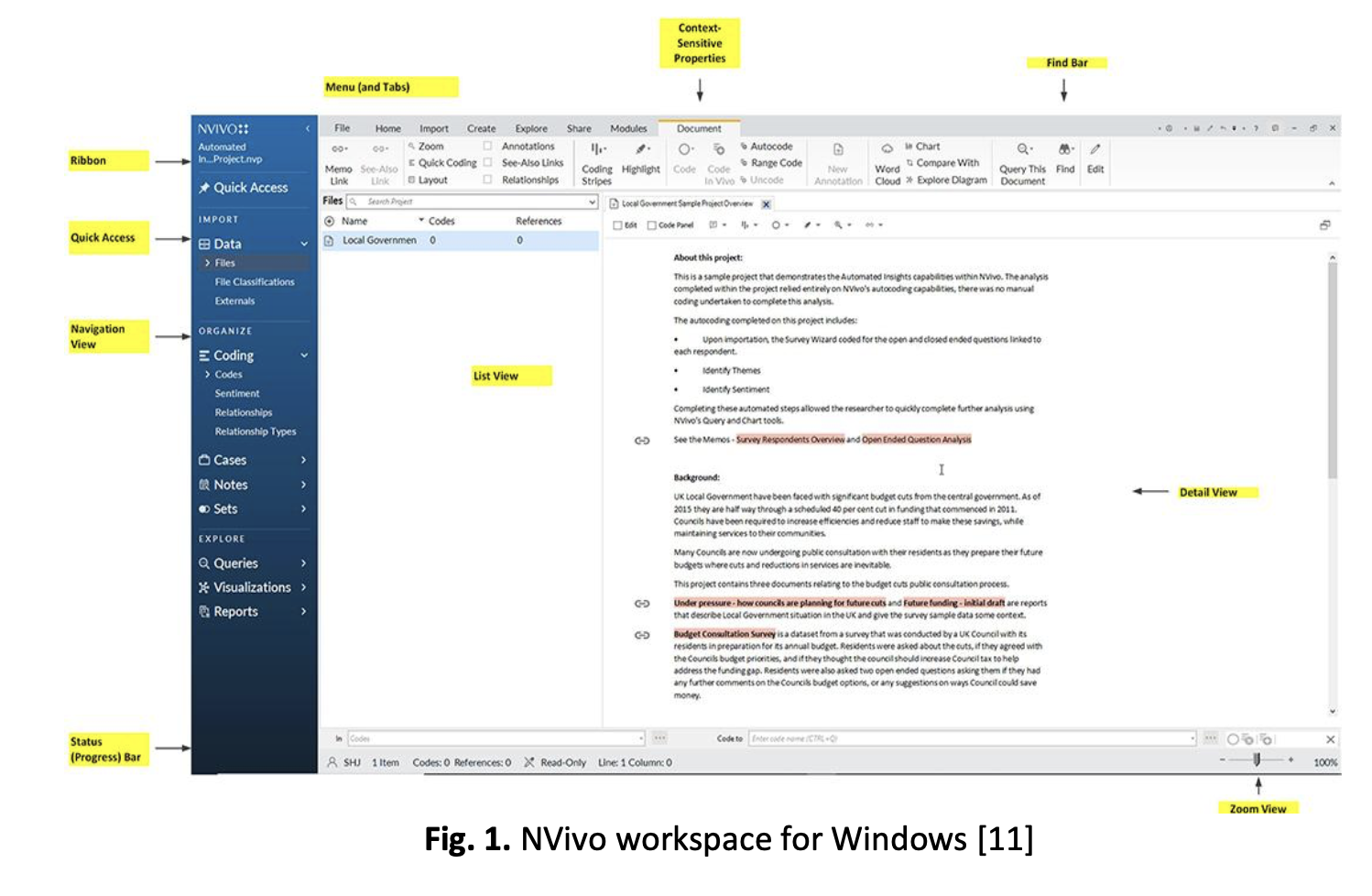
Task: Click the Edit pencil ribbon icon
Action: click(1095, 148)
